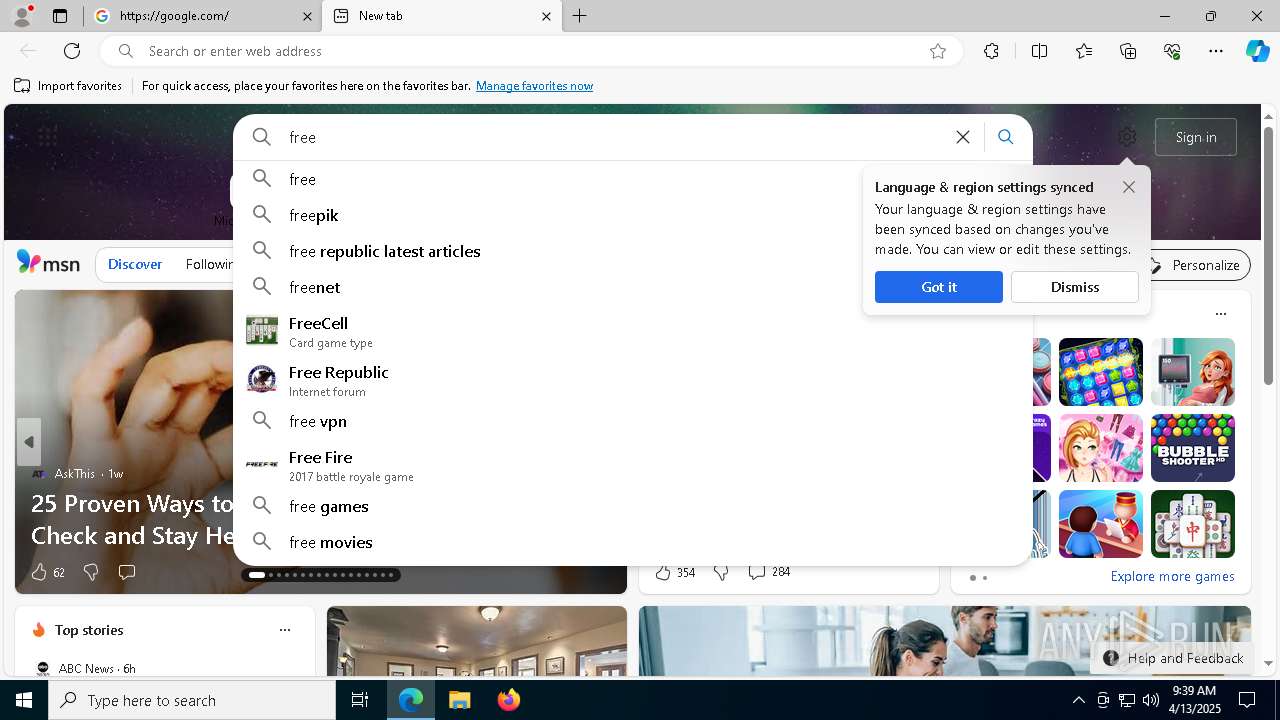Add this page to favorites star
This screenshot has height=720, width=1280.
(938, 51)
